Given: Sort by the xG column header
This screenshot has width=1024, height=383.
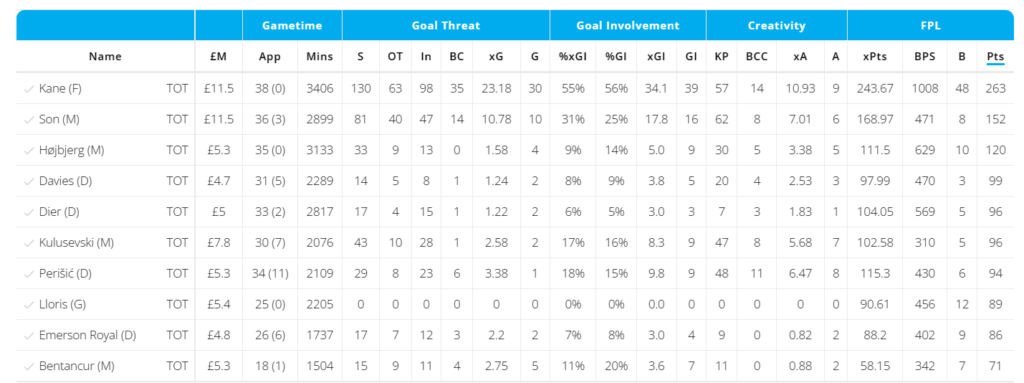Looking at the screenshot, I should 496,57.
